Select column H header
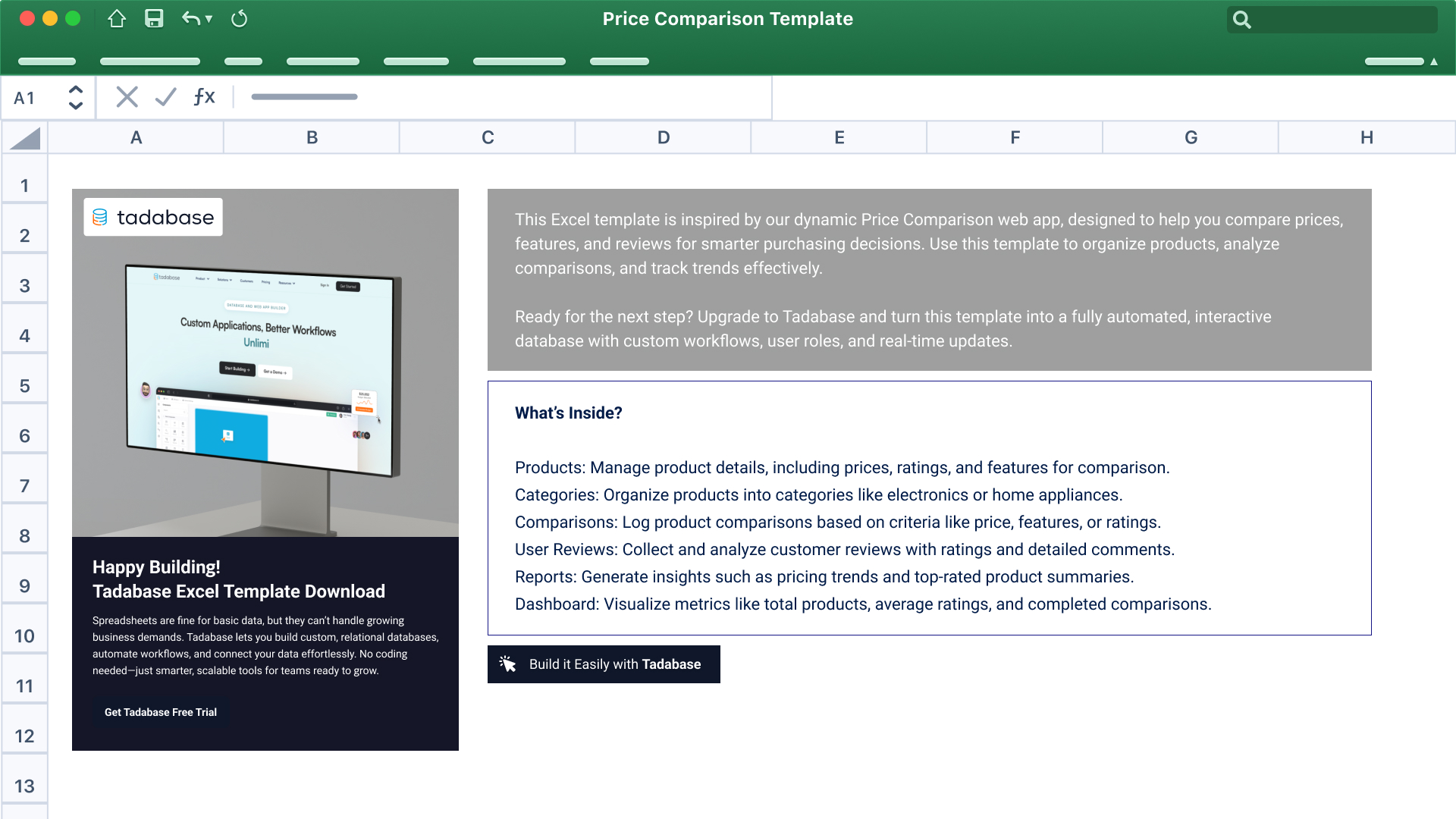The height and width of the screenshot is (819, 1456). 1367,138
